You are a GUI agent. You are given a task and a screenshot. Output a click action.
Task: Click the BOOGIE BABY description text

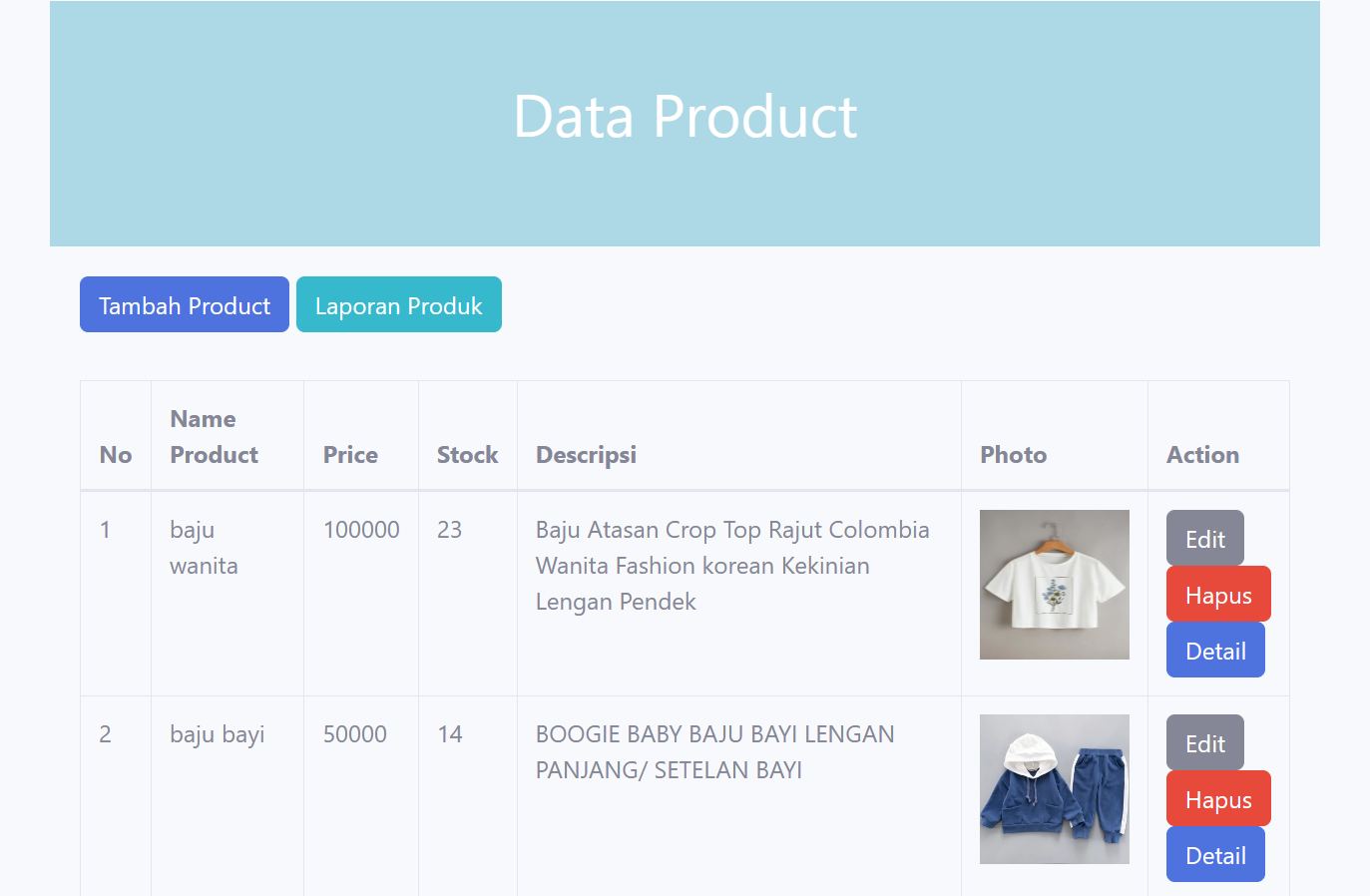pyautogui.click(x=714, y=752)
